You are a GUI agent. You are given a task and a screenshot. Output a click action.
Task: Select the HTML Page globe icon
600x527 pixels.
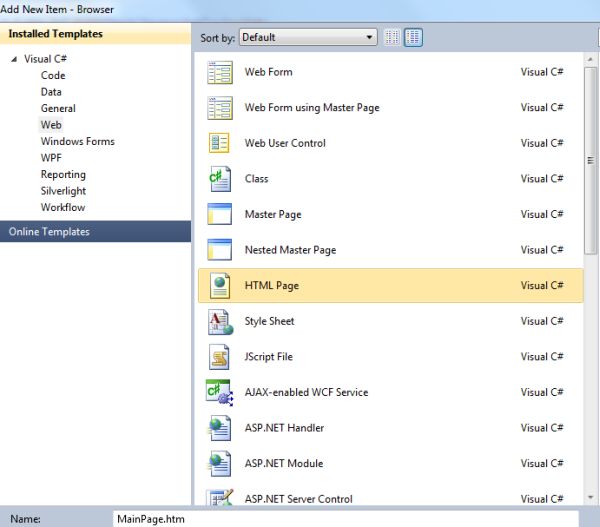click(x=220, y=286)
